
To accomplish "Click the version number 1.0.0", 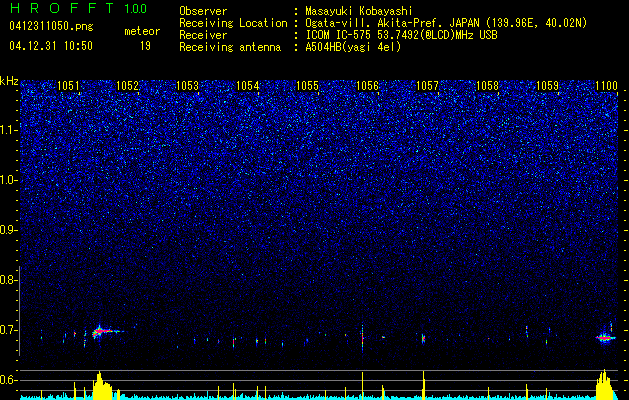I will pyautogui.click(x=136, y=8).
